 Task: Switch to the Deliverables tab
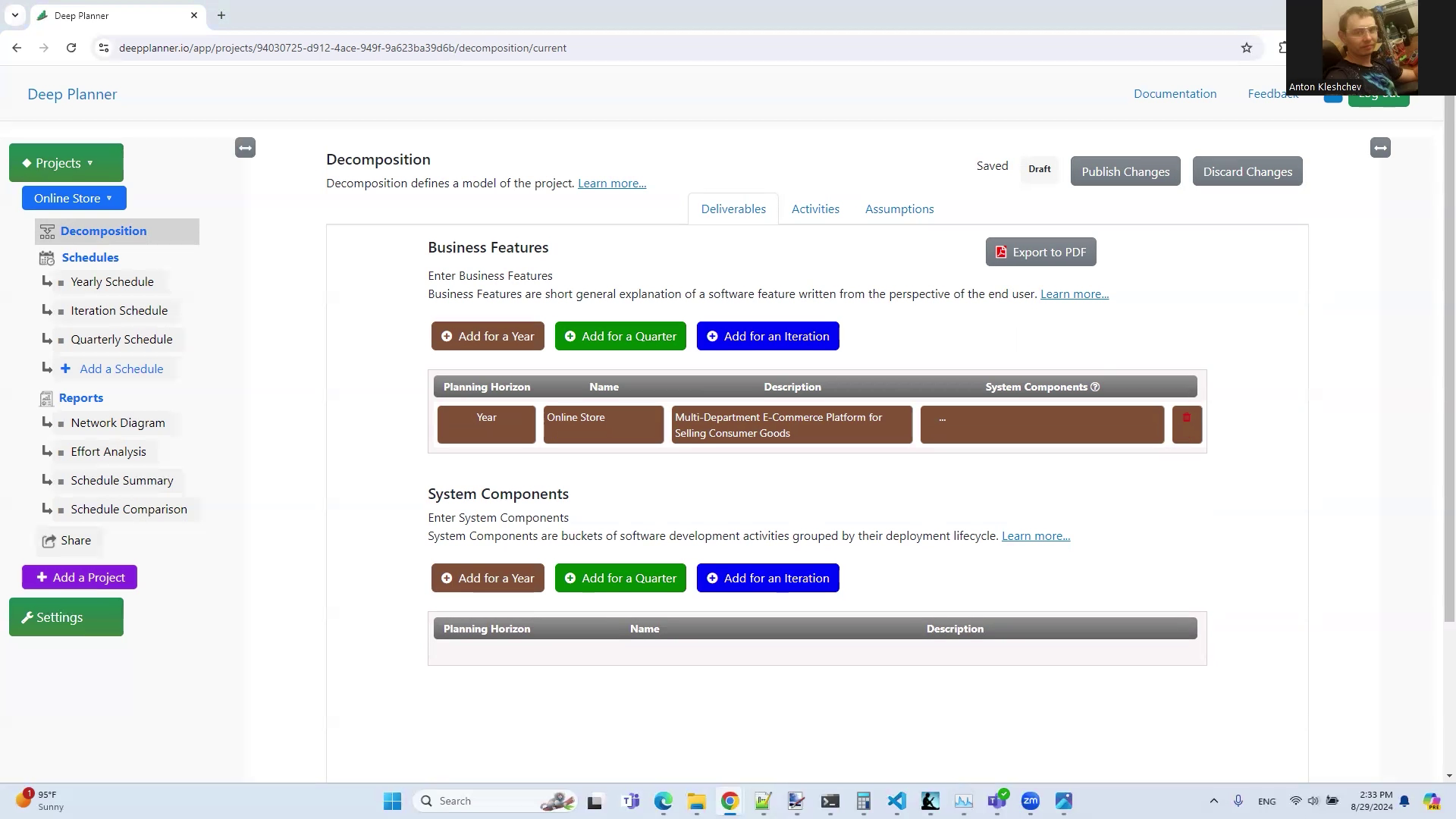(733, 209)
